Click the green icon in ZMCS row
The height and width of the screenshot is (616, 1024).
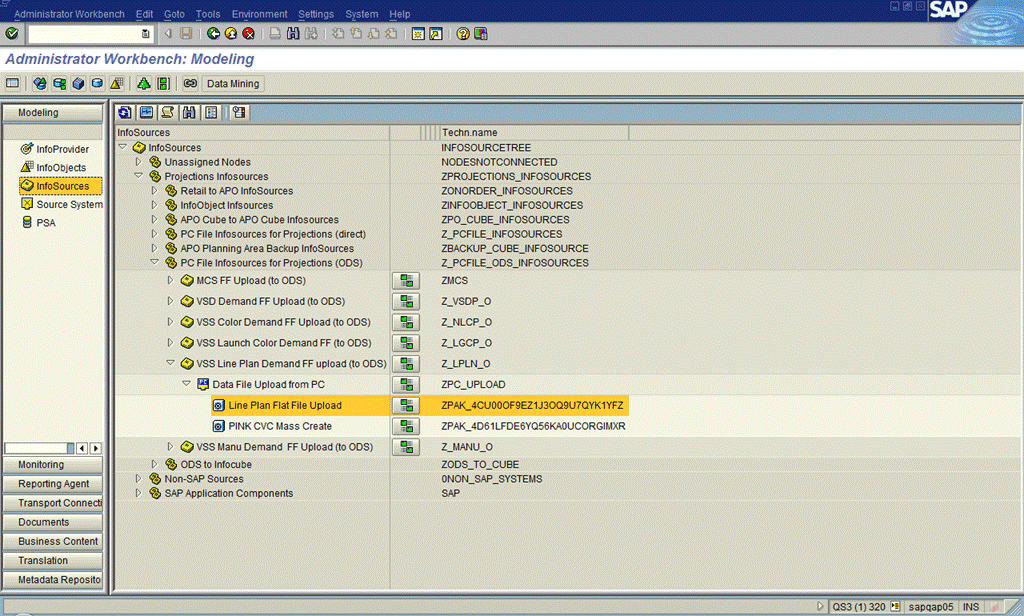coord(406,280)
